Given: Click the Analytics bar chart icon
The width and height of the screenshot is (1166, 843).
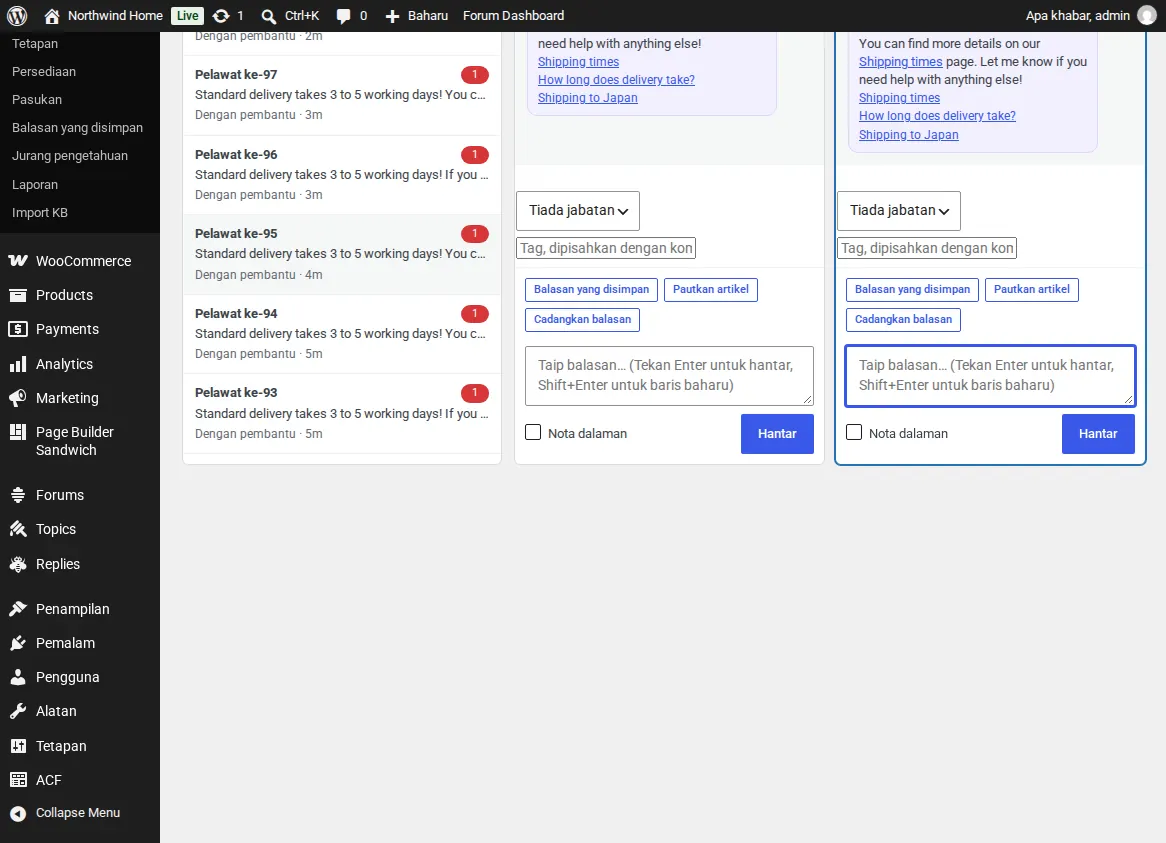Looking at the screenshot, I should tap(18, 364).
